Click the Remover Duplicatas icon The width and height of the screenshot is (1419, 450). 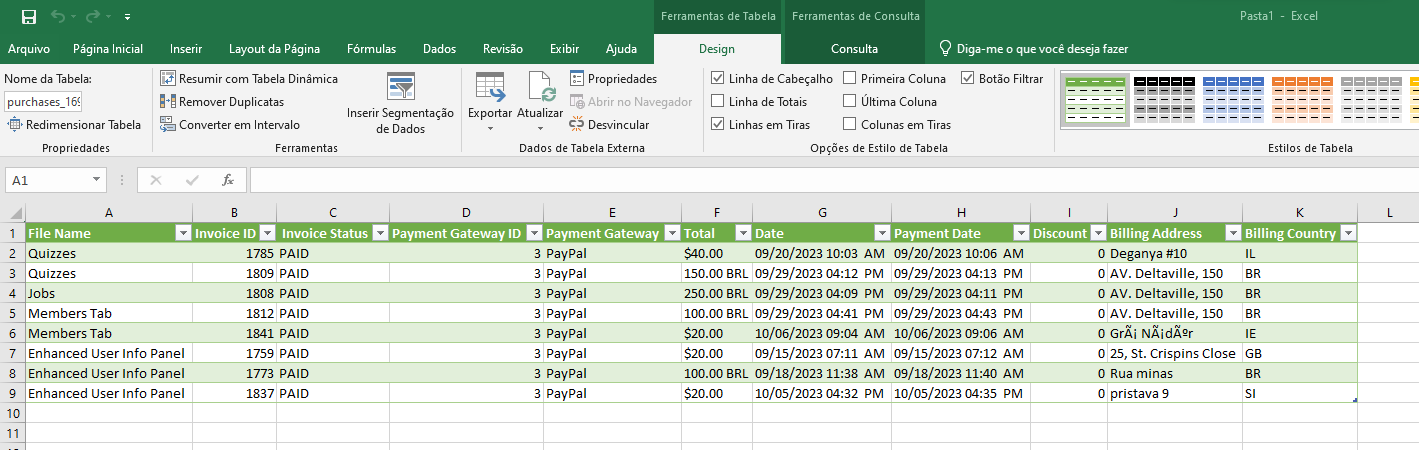pyautogui.click(x=168, y=102)
